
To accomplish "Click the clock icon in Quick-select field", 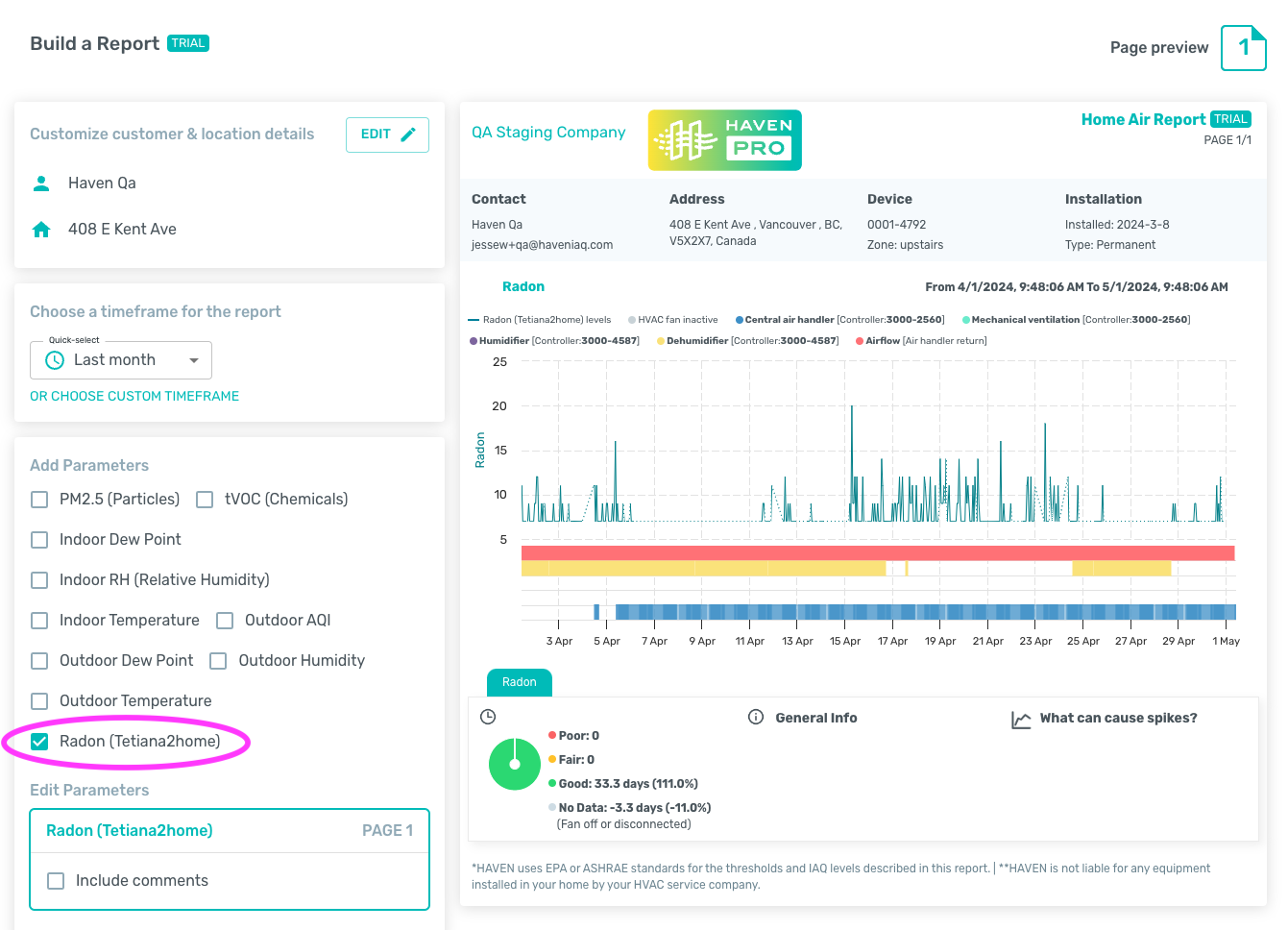I will point(55,359).
